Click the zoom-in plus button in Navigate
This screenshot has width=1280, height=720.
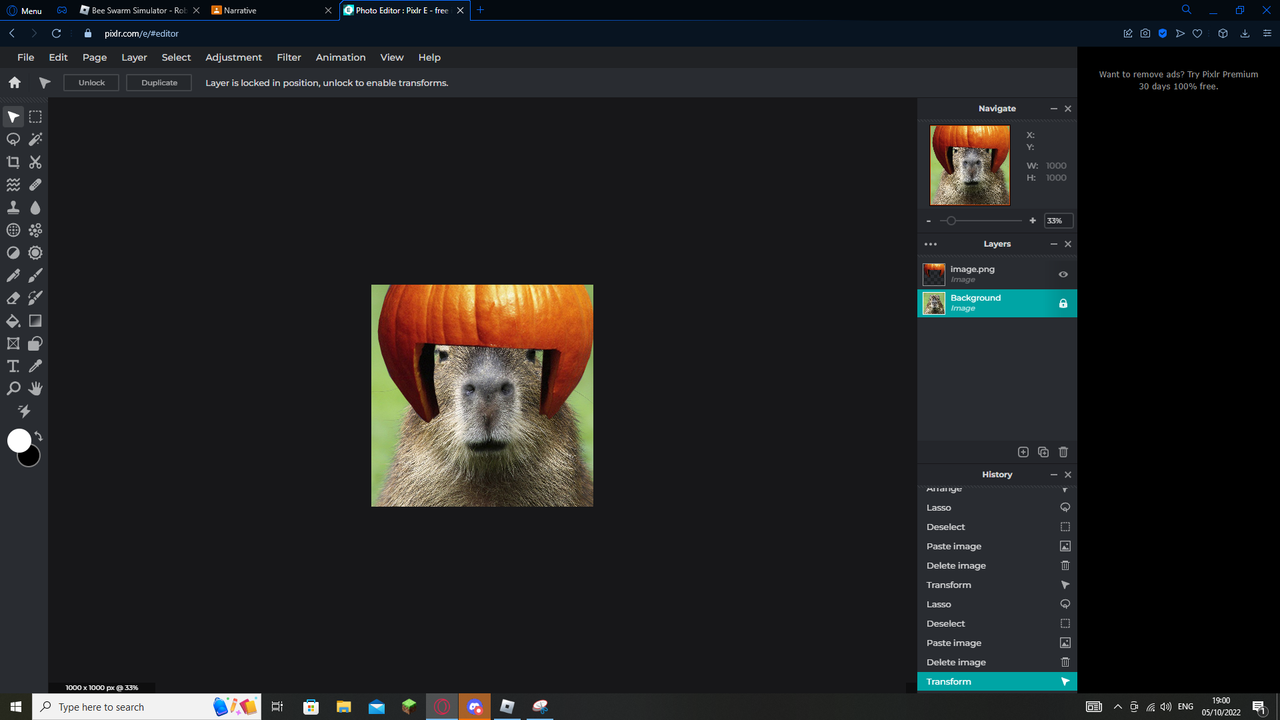(1032, 221)
